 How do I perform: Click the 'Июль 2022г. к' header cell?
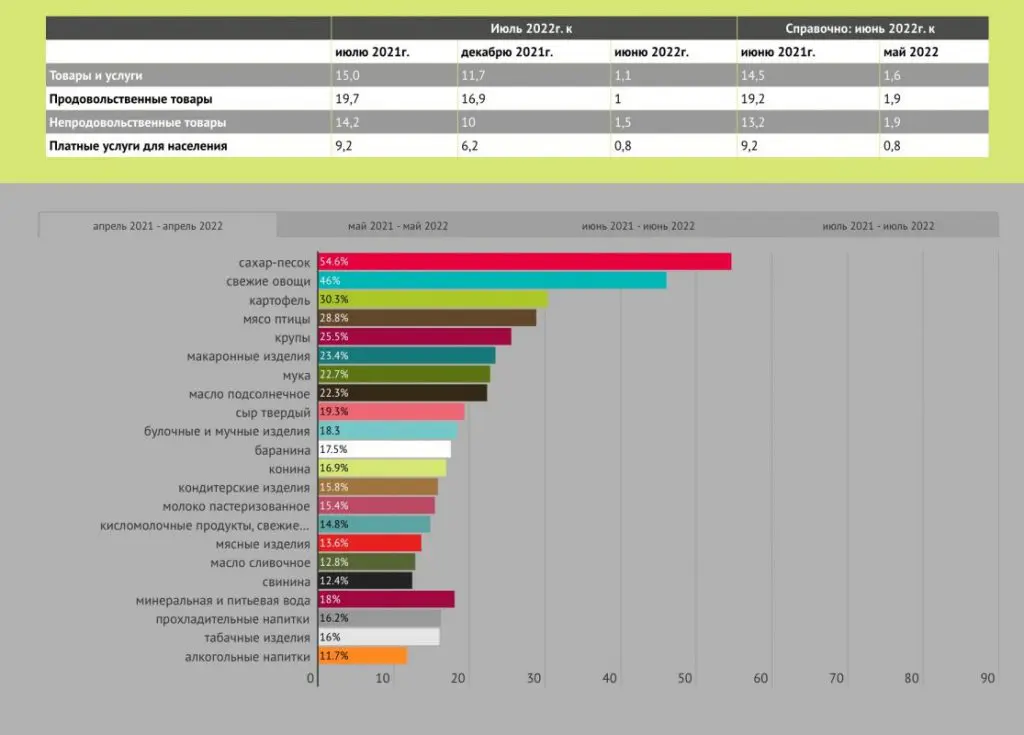533,27
